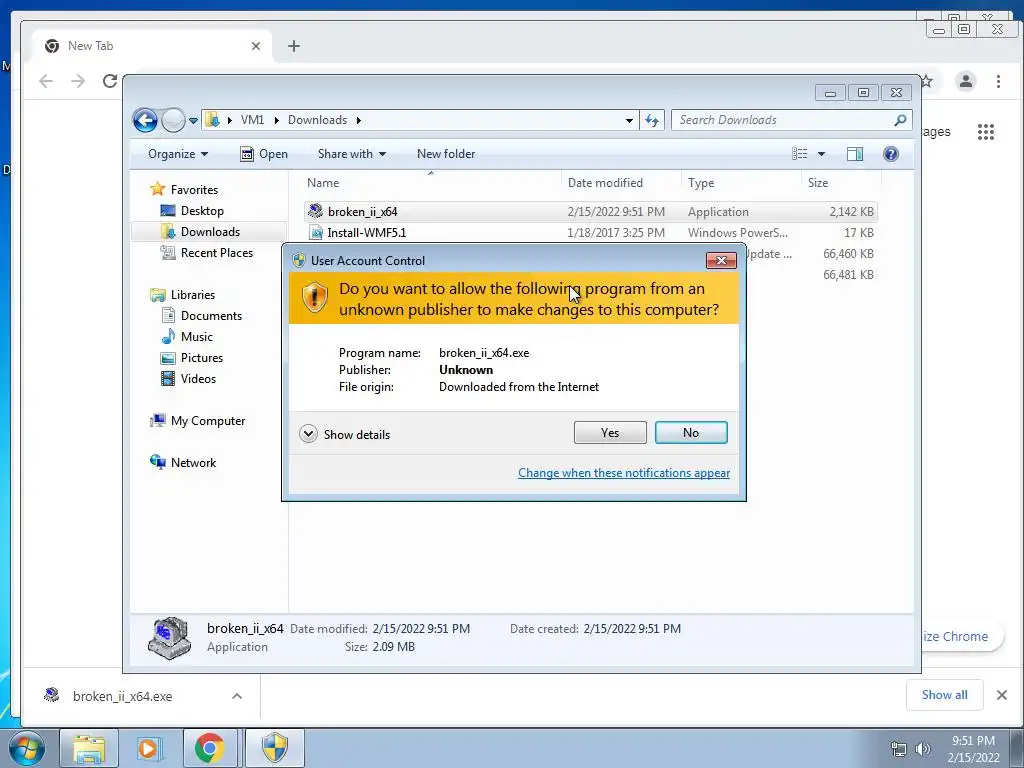Open Chrome profile avatar icon
This screenshot has width=1024, height=768.
pos(966,81)
